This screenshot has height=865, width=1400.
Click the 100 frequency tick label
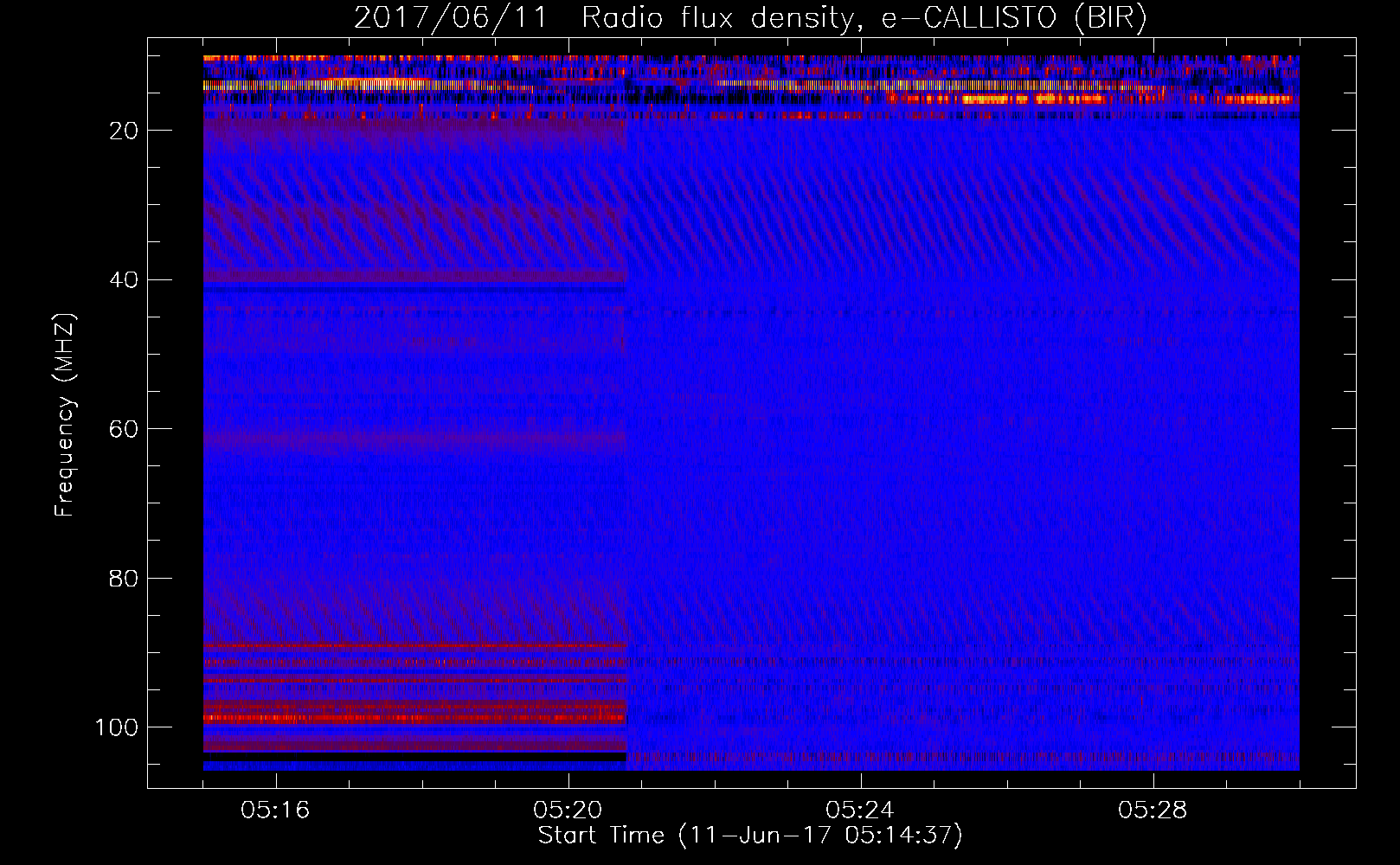point(117,727)
